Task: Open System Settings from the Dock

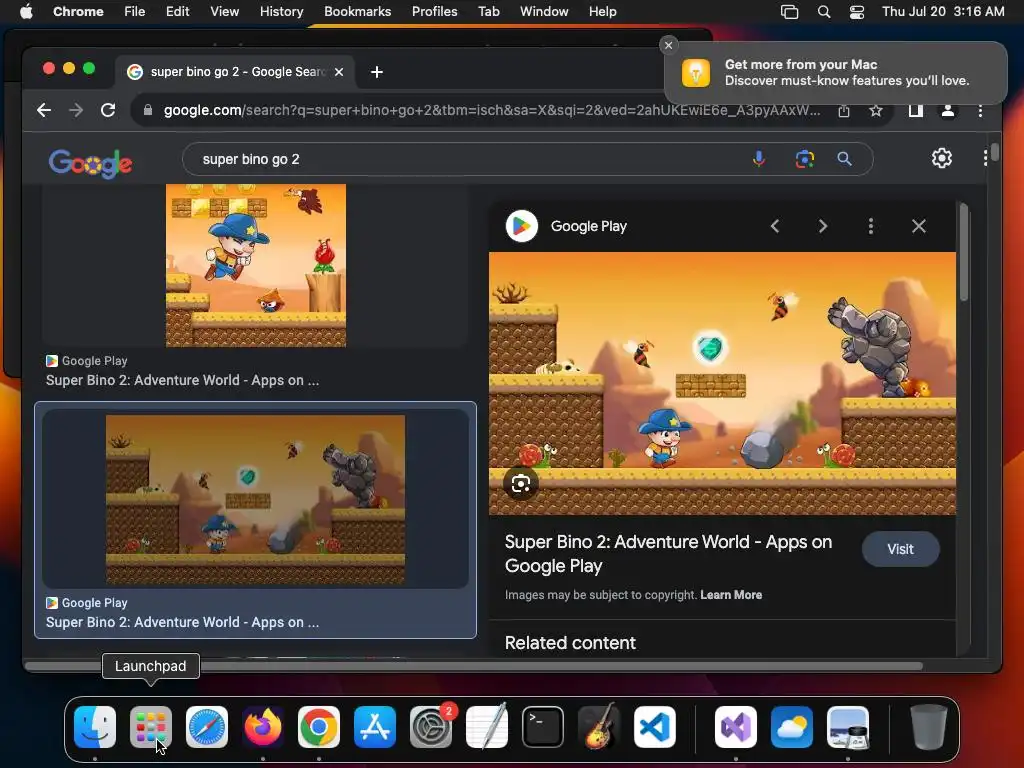Action: (x=431, y=727)
